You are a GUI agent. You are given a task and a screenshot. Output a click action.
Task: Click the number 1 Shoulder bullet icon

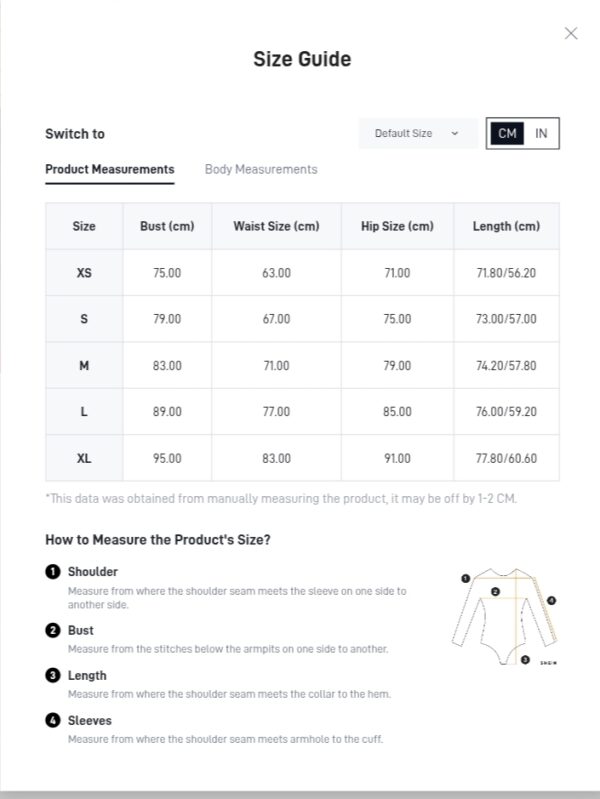point(53,572)
